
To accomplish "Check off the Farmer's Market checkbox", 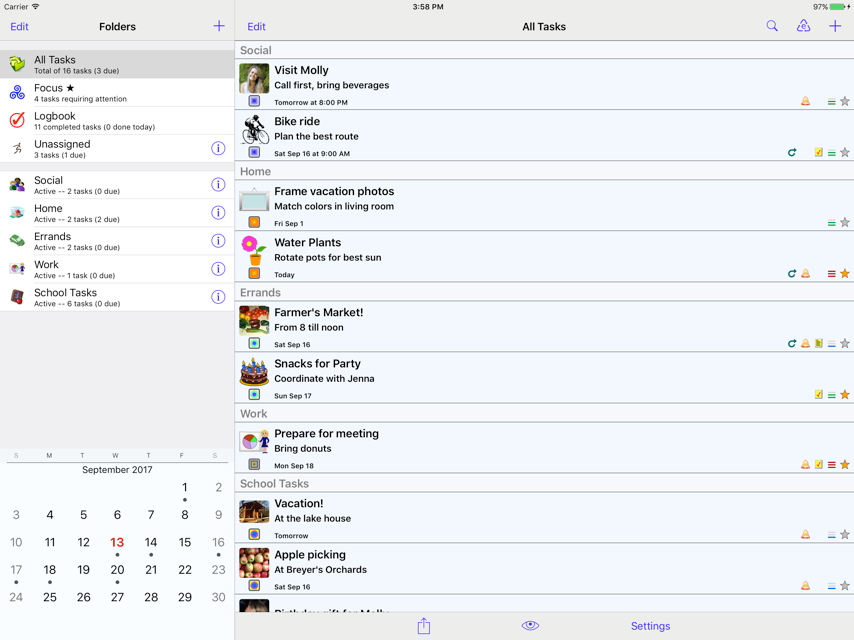I will tap(254, 343).
